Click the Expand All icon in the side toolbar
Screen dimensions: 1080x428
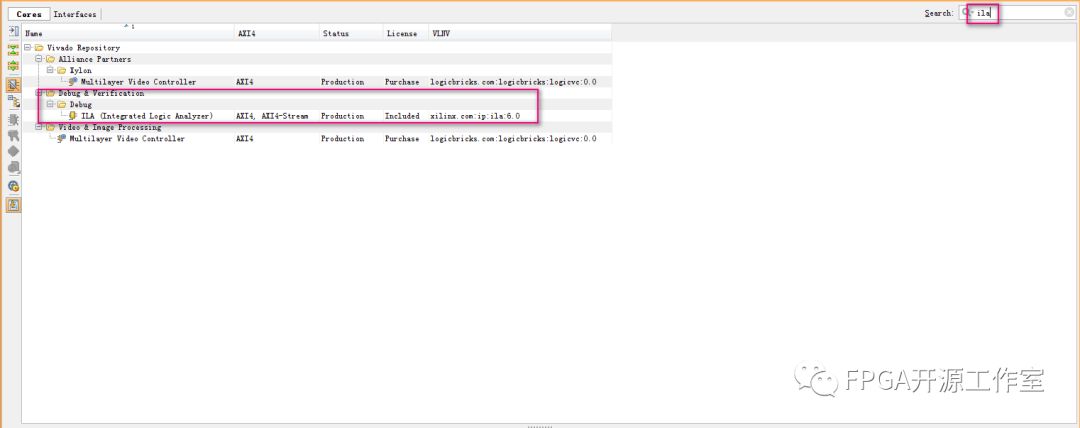coord(13,65)
